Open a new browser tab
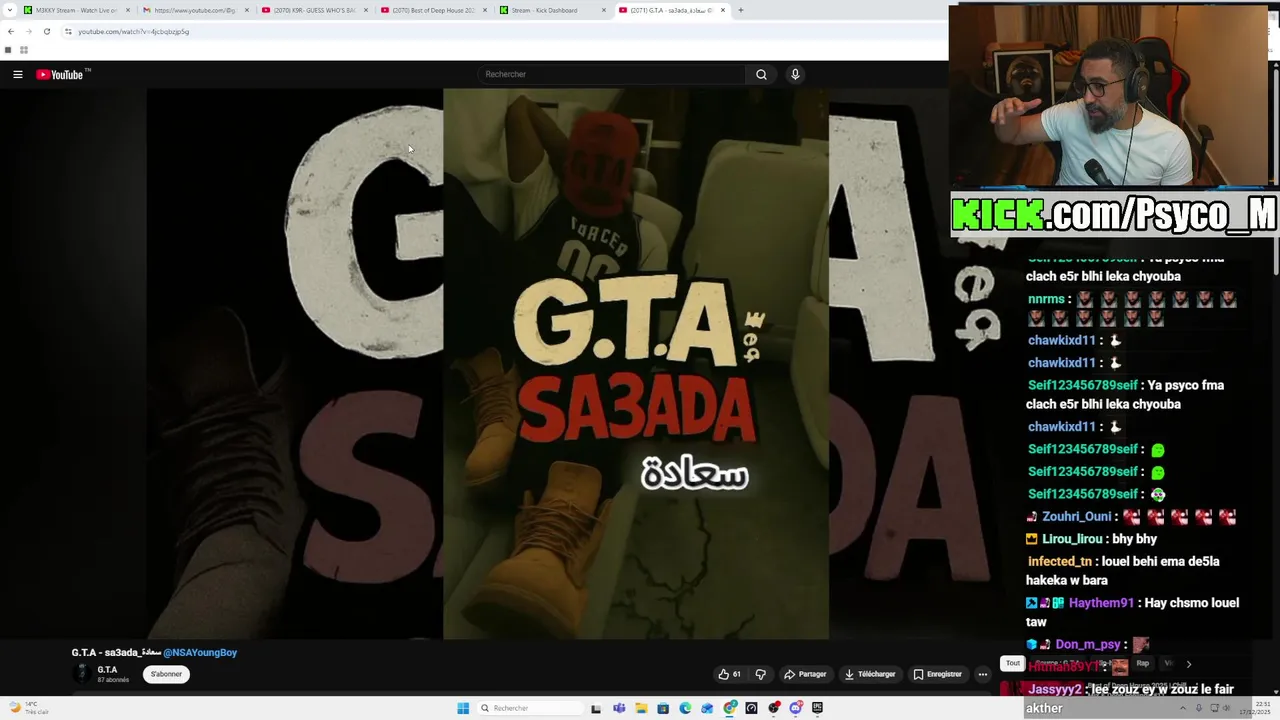The width and height of the screenshot is (1280, 720). [x=741, y=10]
